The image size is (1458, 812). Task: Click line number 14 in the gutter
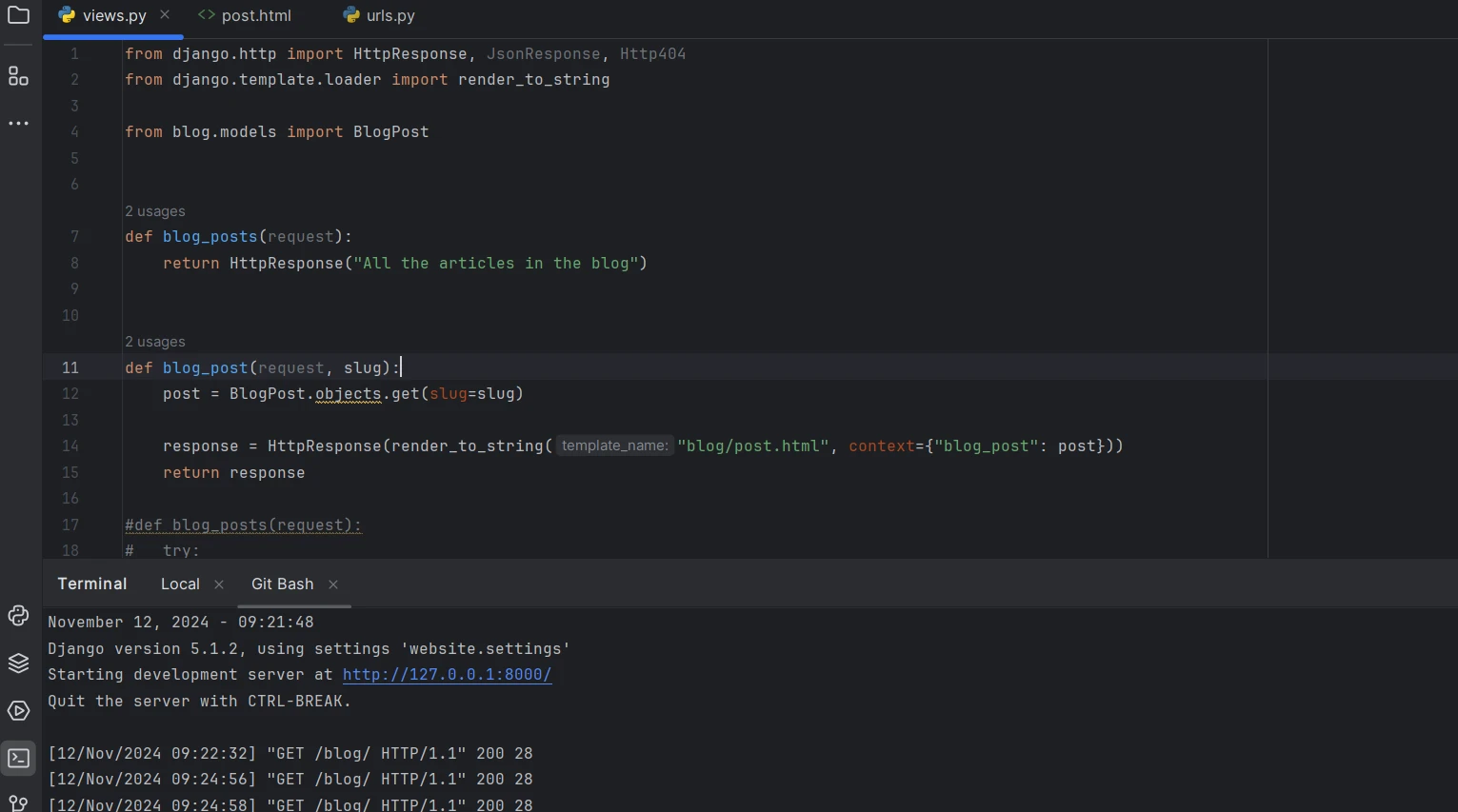pyautogui.click(x=70, y=446)
